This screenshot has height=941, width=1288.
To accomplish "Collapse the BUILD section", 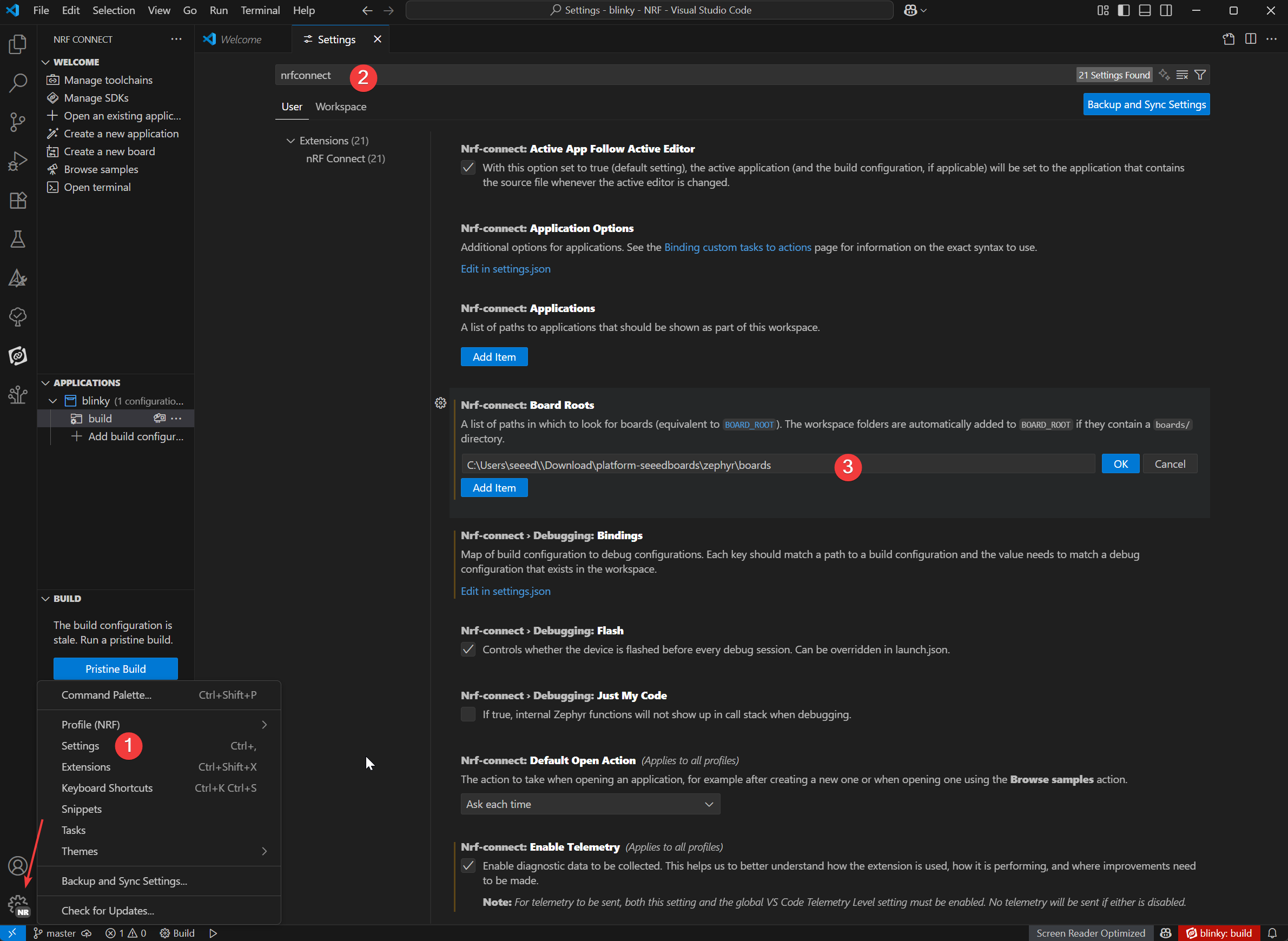I will [x=45, y=599].
